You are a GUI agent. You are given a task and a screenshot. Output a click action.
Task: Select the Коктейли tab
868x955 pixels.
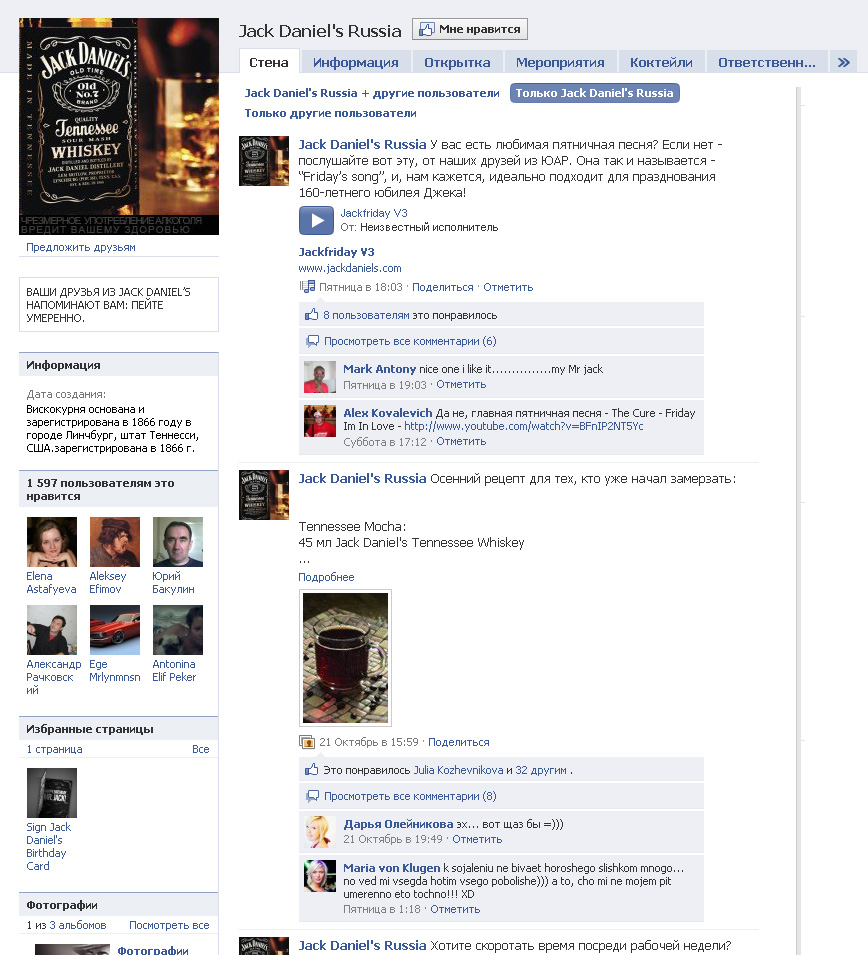pyautogui.click(x=661, y=62)
